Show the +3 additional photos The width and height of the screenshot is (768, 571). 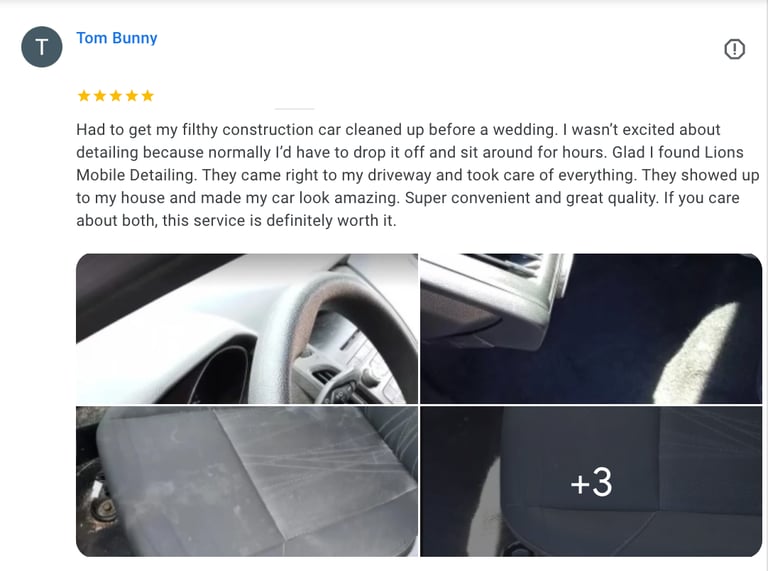[591, 481]
